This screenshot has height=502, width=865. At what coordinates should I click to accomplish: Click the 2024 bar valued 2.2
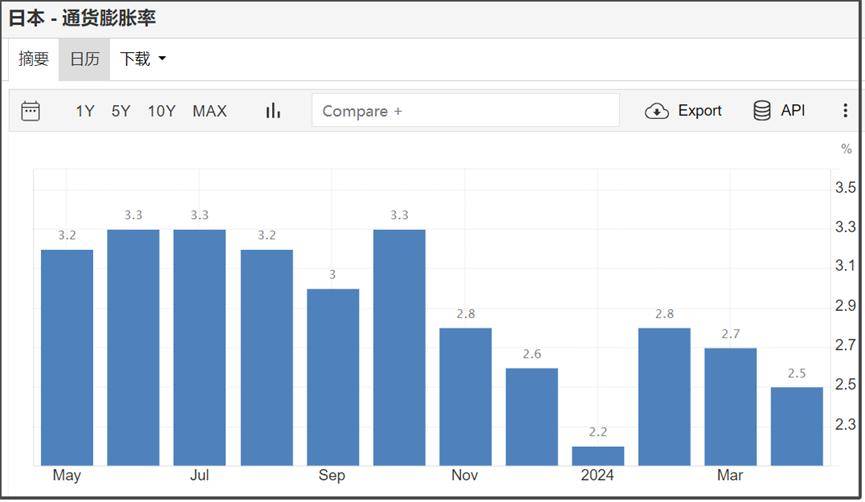pos(598,456)
